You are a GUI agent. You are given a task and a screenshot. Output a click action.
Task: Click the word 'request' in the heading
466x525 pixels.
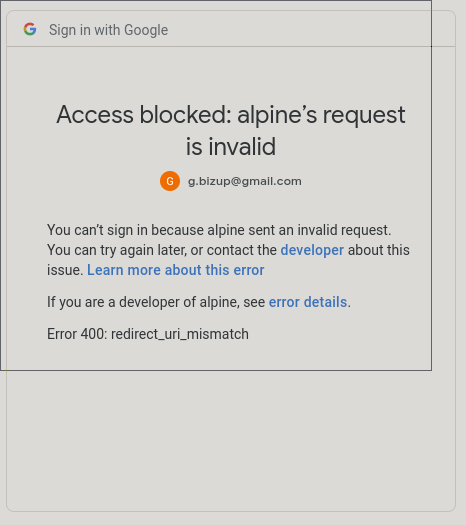(364, 116)
